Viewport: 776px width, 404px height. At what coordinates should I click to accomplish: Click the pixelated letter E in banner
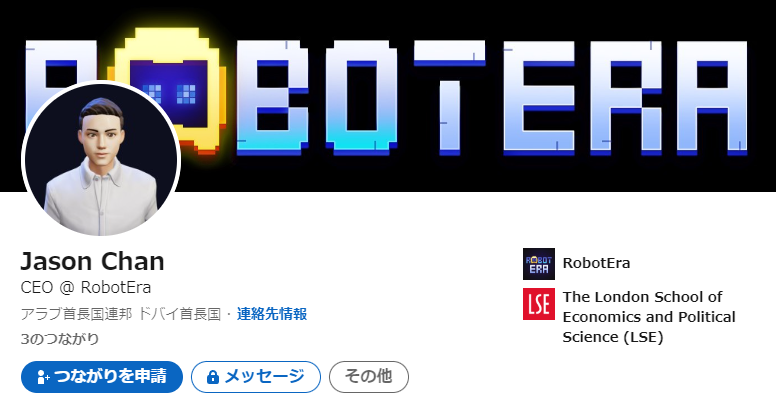[x=539, y=98]
